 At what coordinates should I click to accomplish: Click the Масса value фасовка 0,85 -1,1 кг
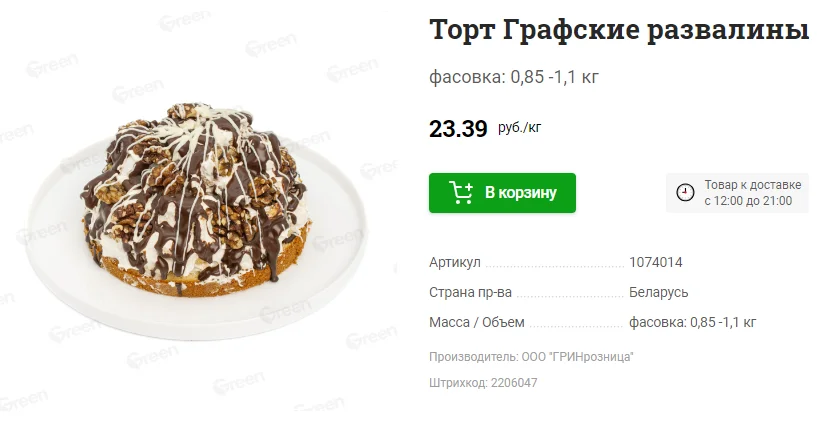[692, 323]
